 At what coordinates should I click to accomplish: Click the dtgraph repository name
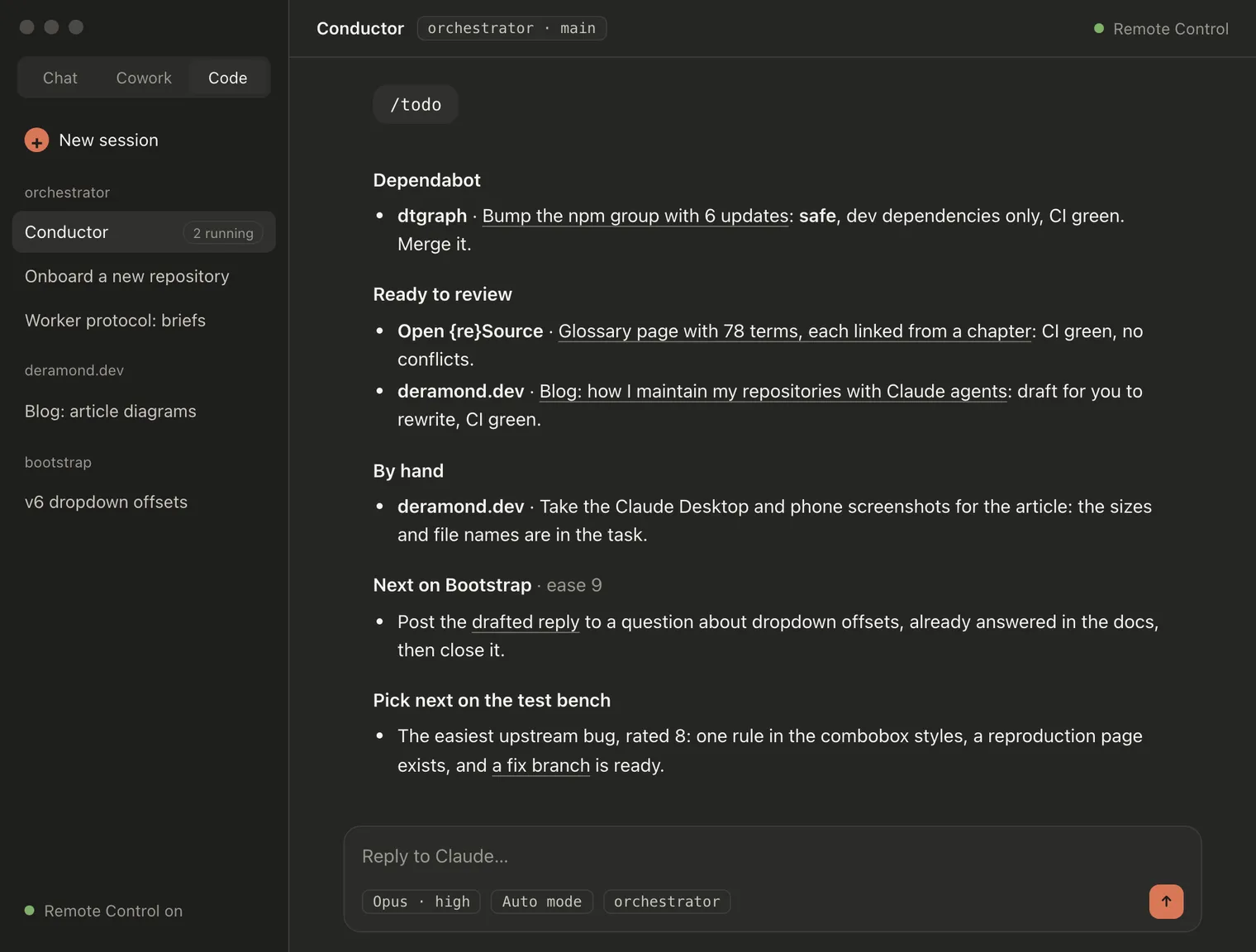click(432, 216)
